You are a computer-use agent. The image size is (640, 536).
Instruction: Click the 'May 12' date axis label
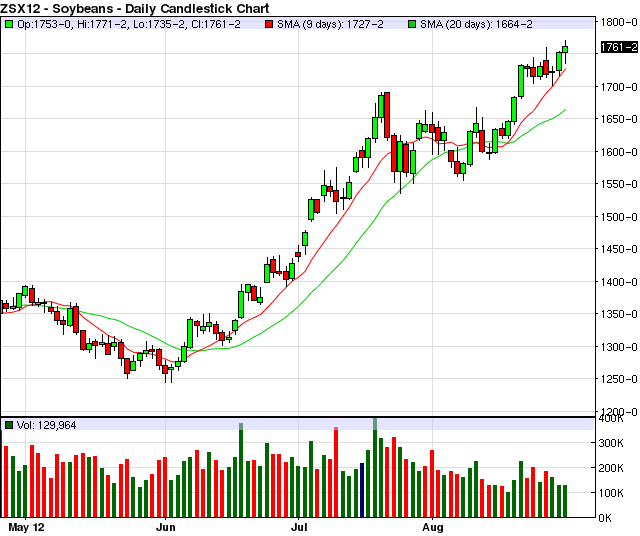point(26,527)
